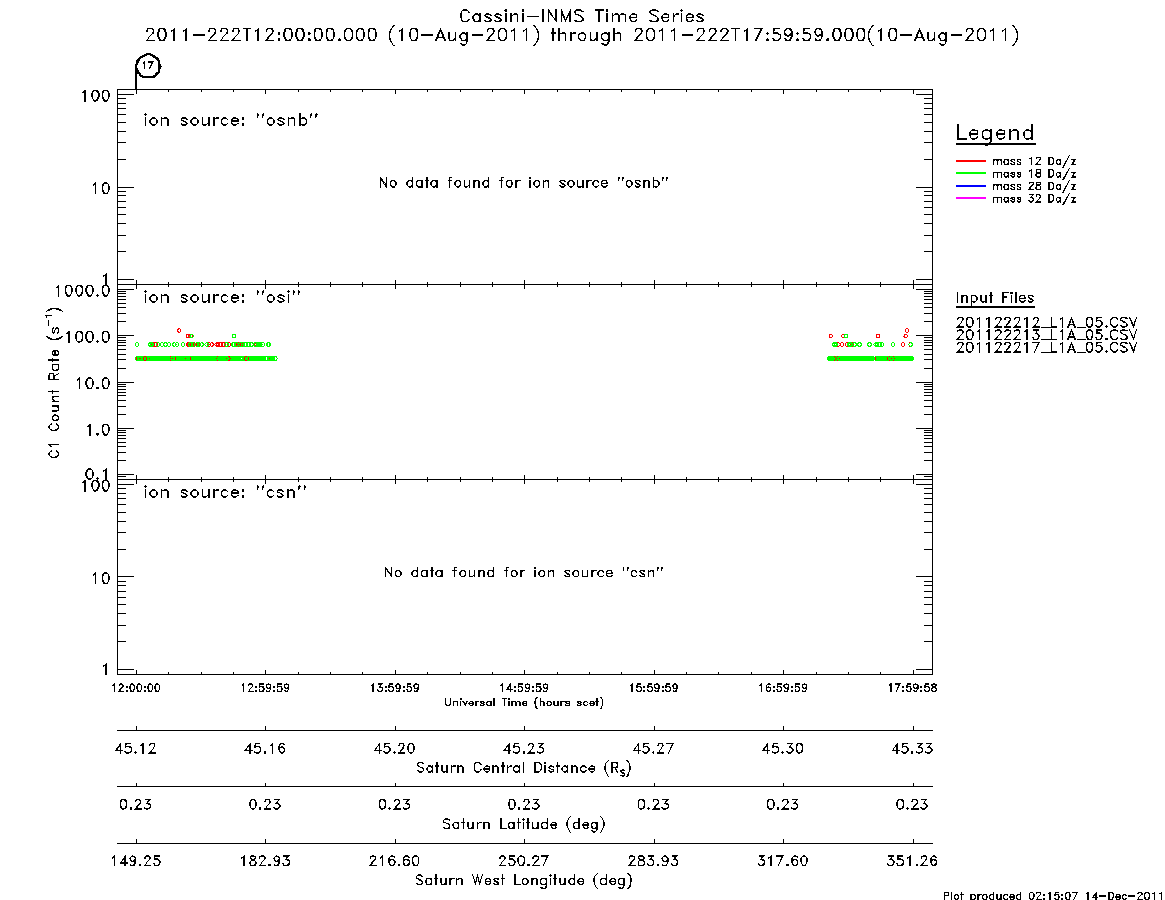The image size is (1165, 900).
Task: Click the 149.25 longitude value
Action: [x=136, y=861]
